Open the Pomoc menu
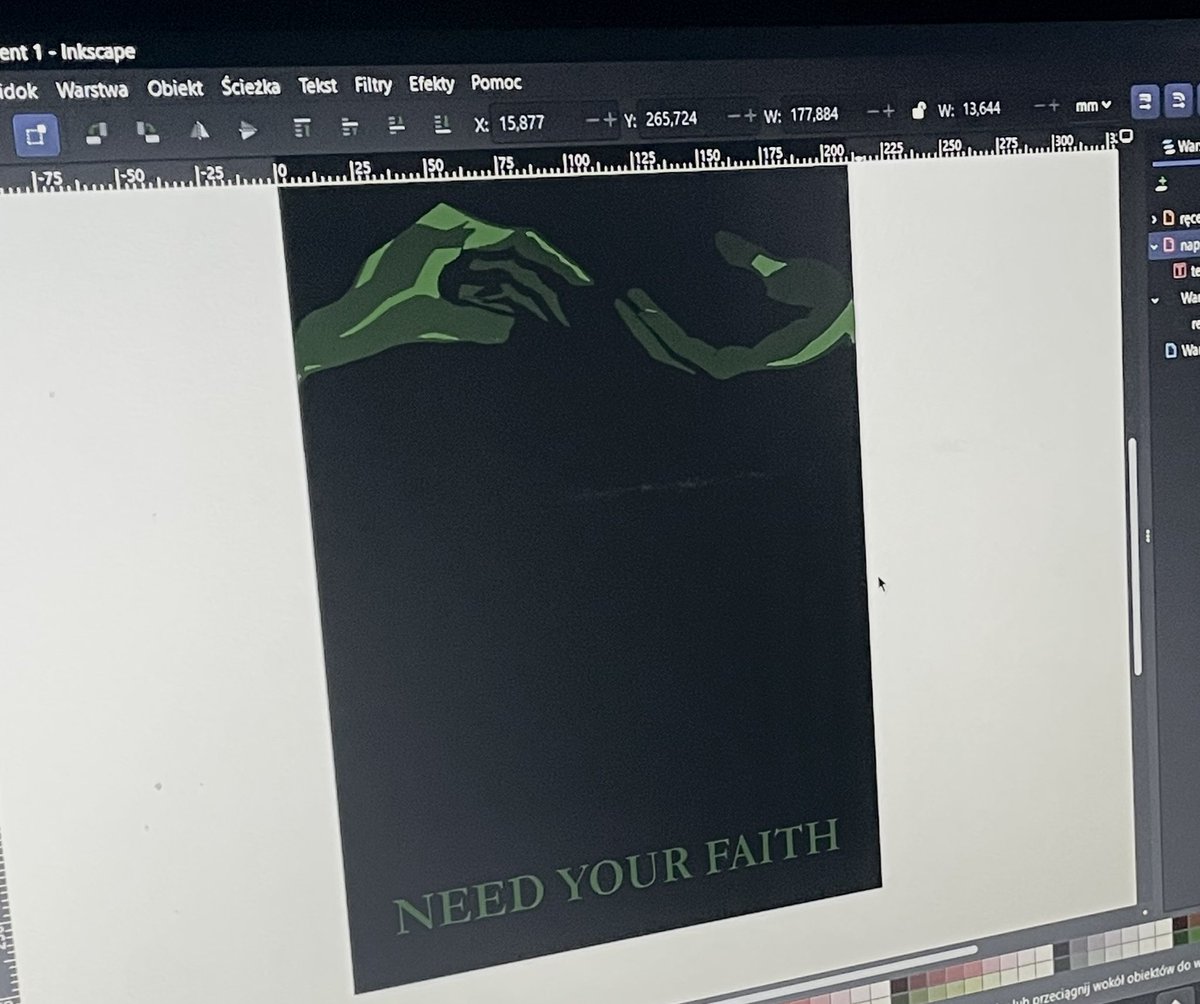The width and height of the screenshot is (1200, 1004). click(496, 82)
